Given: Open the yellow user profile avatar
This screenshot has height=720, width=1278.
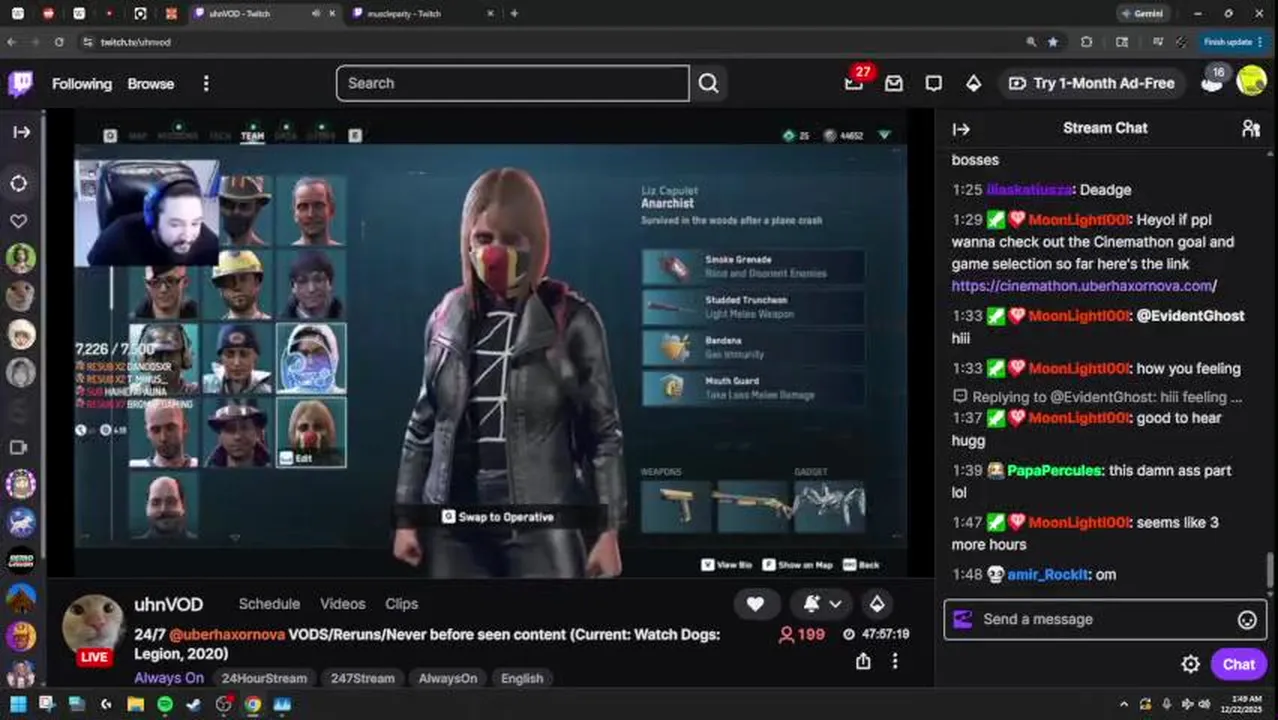Looking at the screenshot, I should tap(1251, 81).
